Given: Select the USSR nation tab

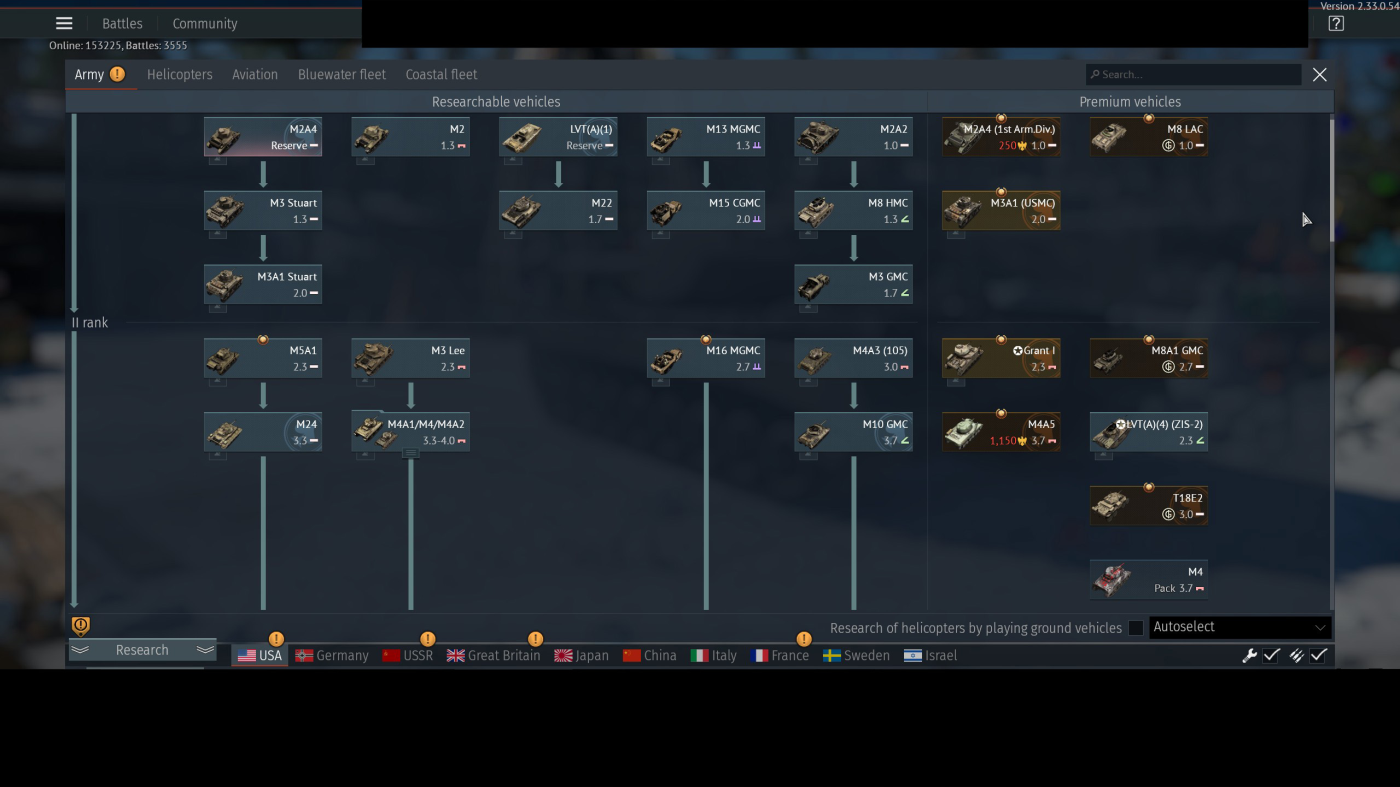Looking at the screenshot, I should coord(408,656).
